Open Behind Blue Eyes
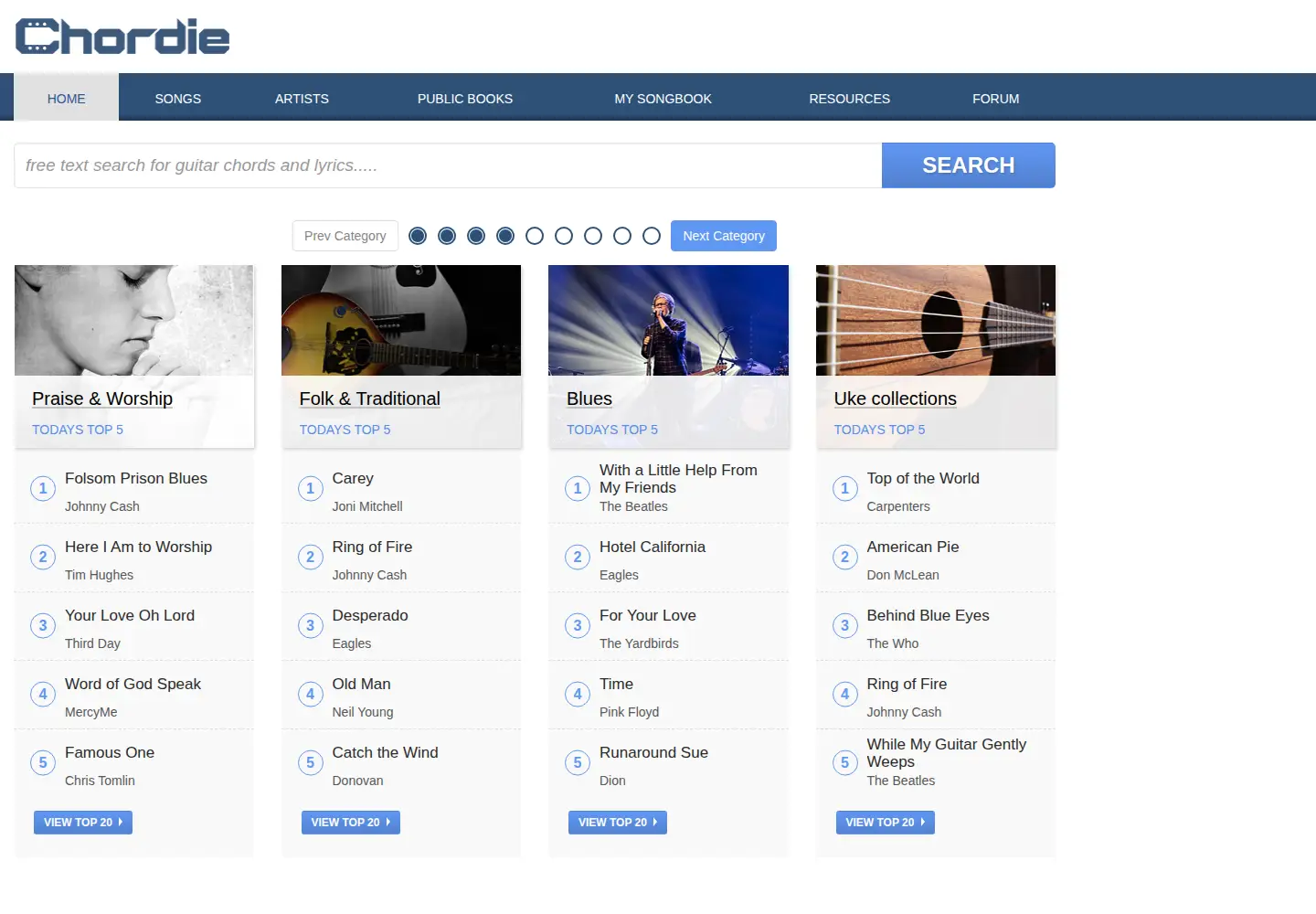 928,615
